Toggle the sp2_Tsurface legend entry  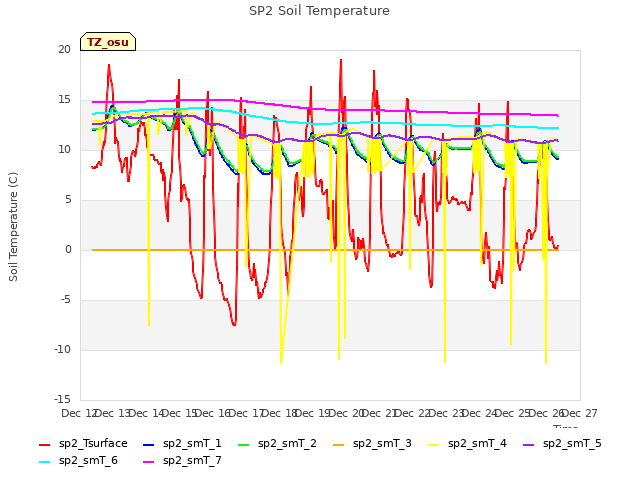click(83, 443)
